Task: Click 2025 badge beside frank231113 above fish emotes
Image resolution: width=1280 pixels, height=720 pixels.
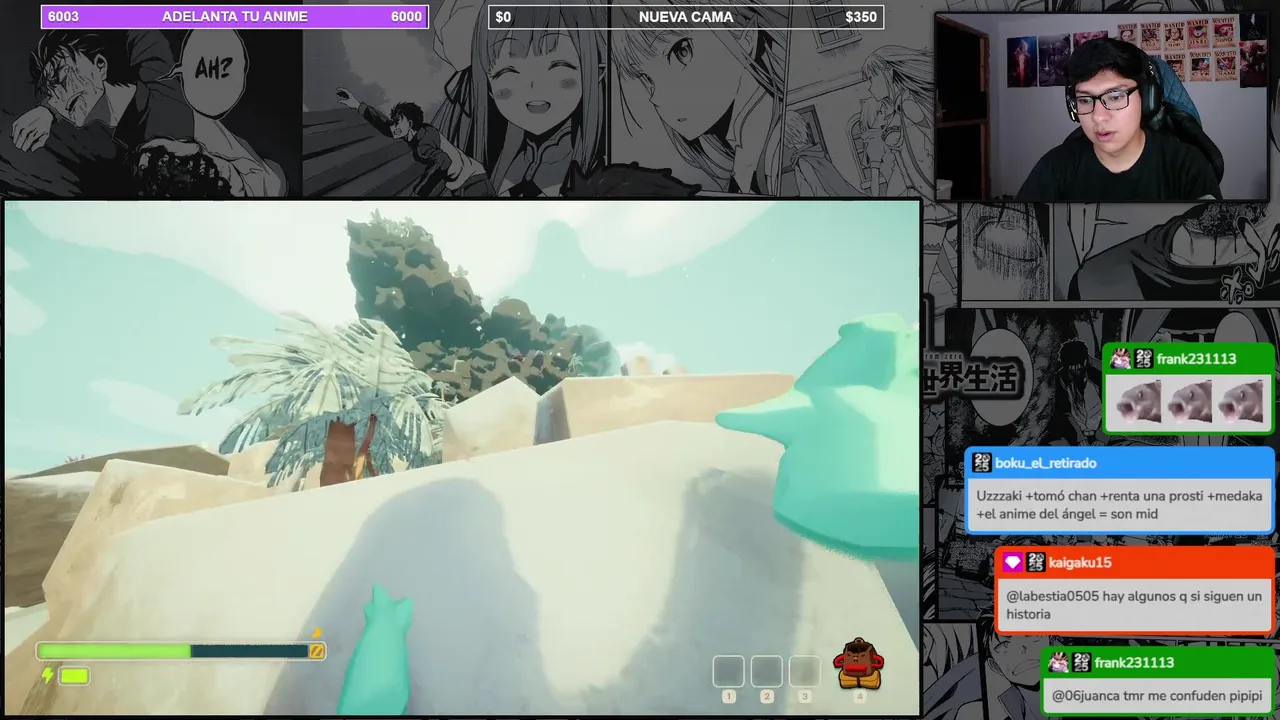Action: pos(1144,359)
